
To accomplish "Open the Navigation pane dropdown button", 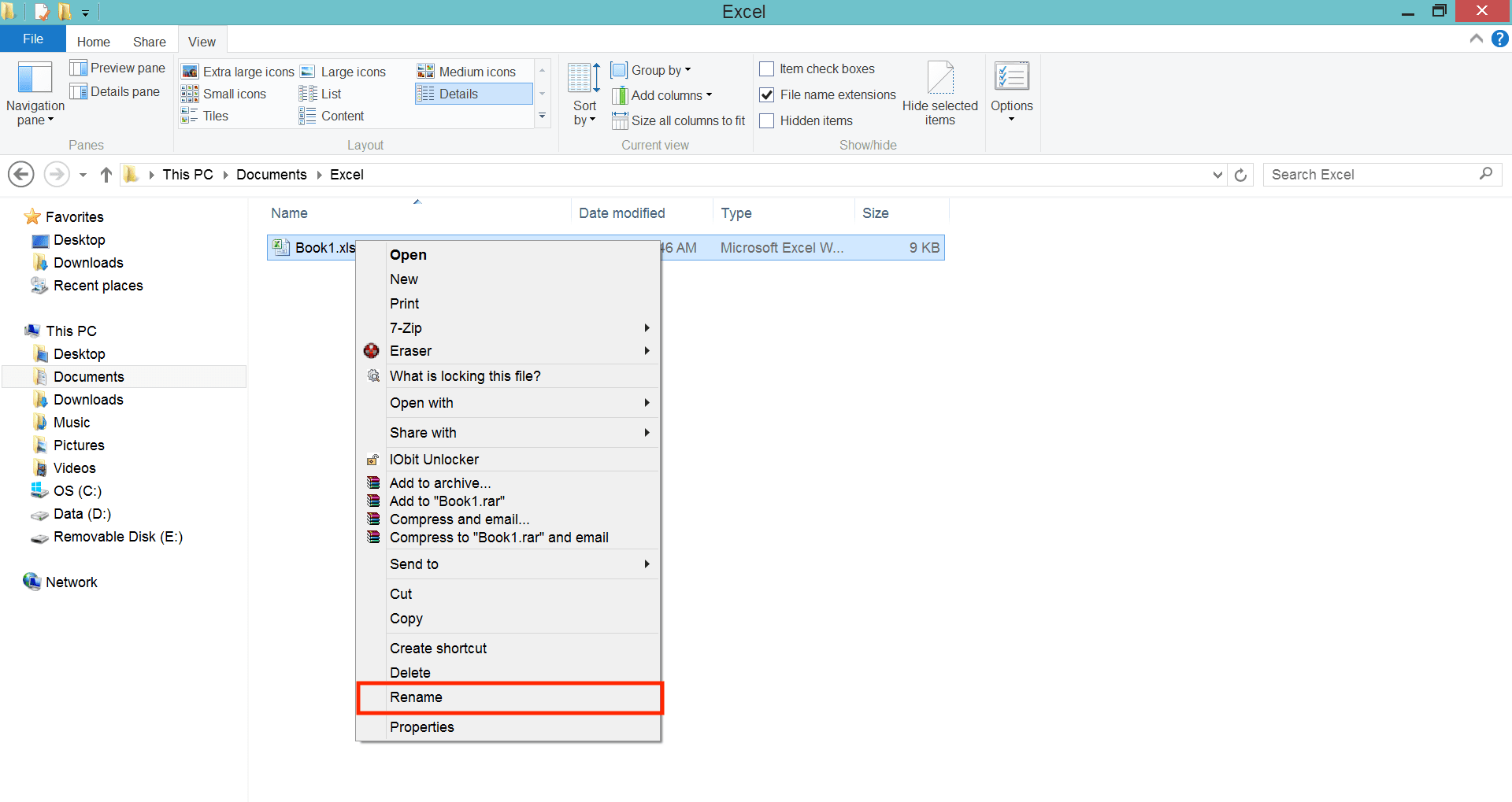I will click(35, 94).
